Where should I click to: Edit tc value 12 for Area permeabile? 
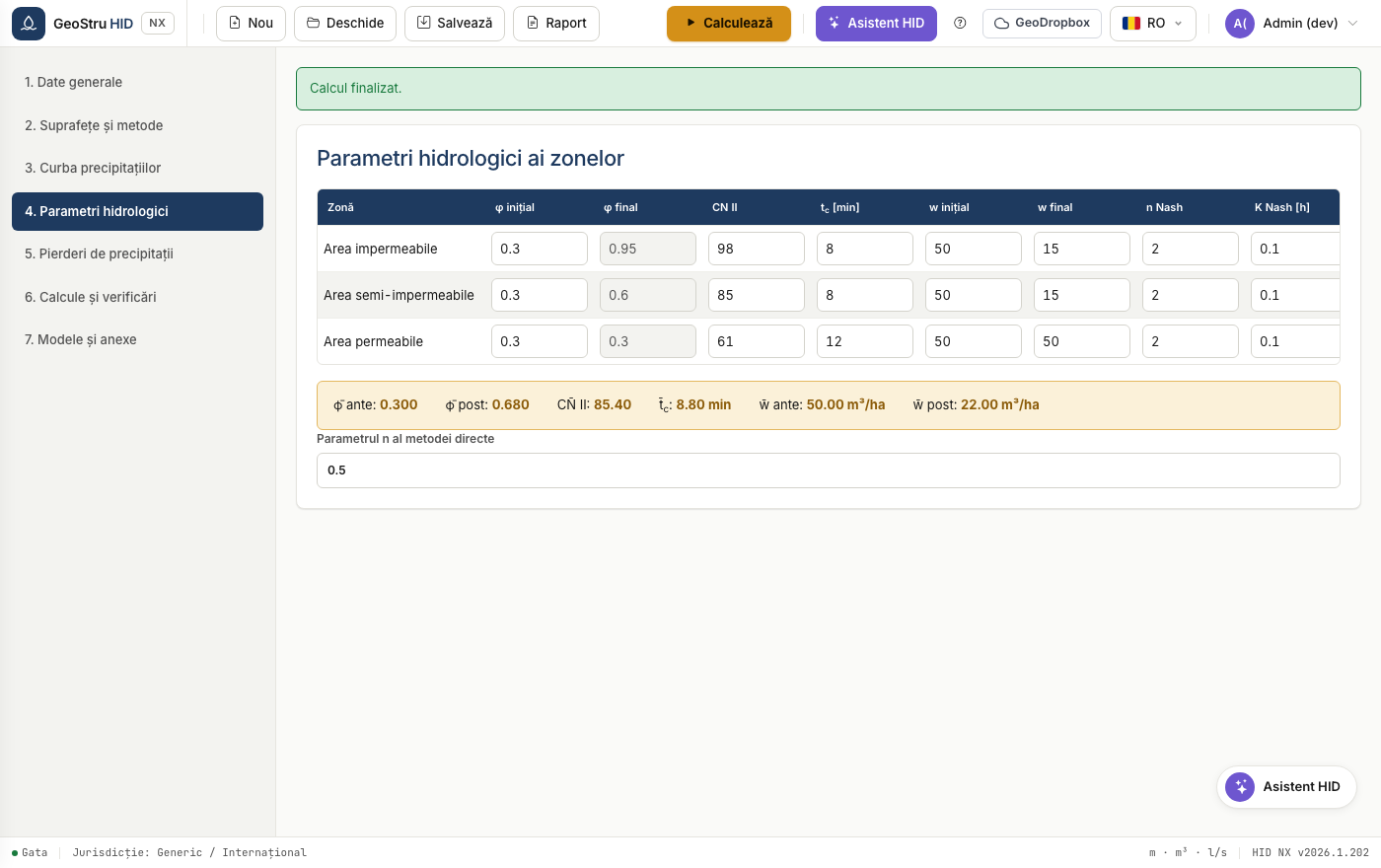[x=865, y=341]
